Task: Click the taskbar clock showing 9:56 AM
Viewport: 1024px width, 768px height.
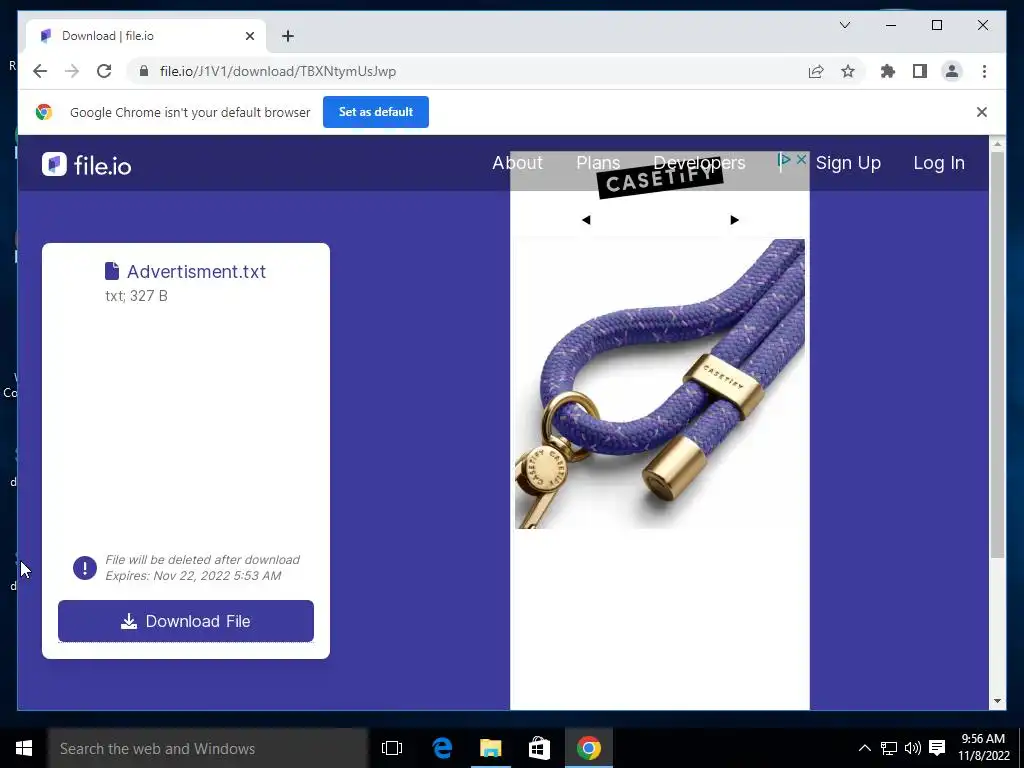Action: [x=983, y=747]
